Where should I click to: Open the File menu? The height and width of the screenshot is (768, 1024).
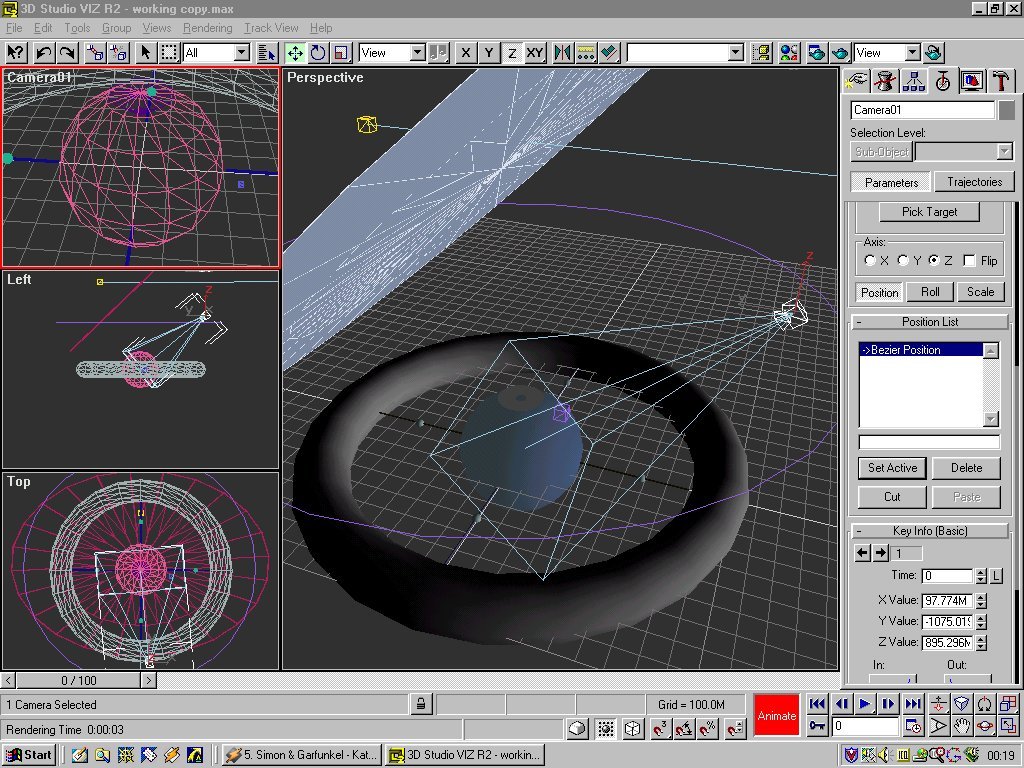[x=14, y=27]
